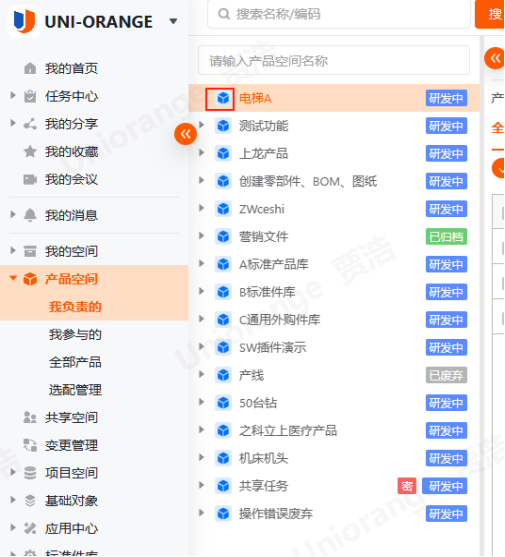Click the bell icon next to 我的消息
The width and height of the screenshot is (505, 557).
pos(30,215)
